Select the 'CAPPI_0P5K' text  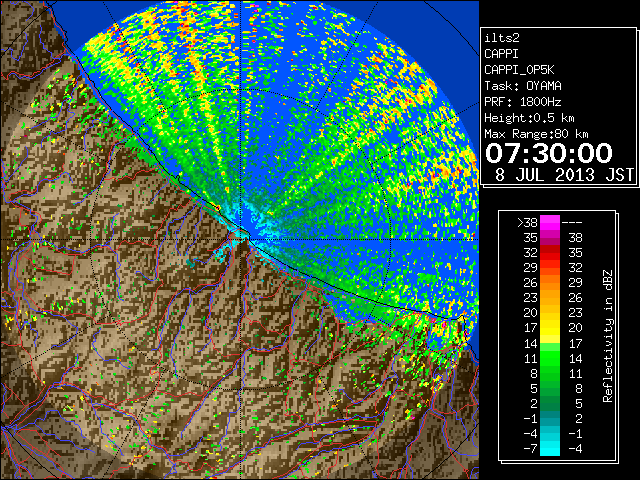519,70
